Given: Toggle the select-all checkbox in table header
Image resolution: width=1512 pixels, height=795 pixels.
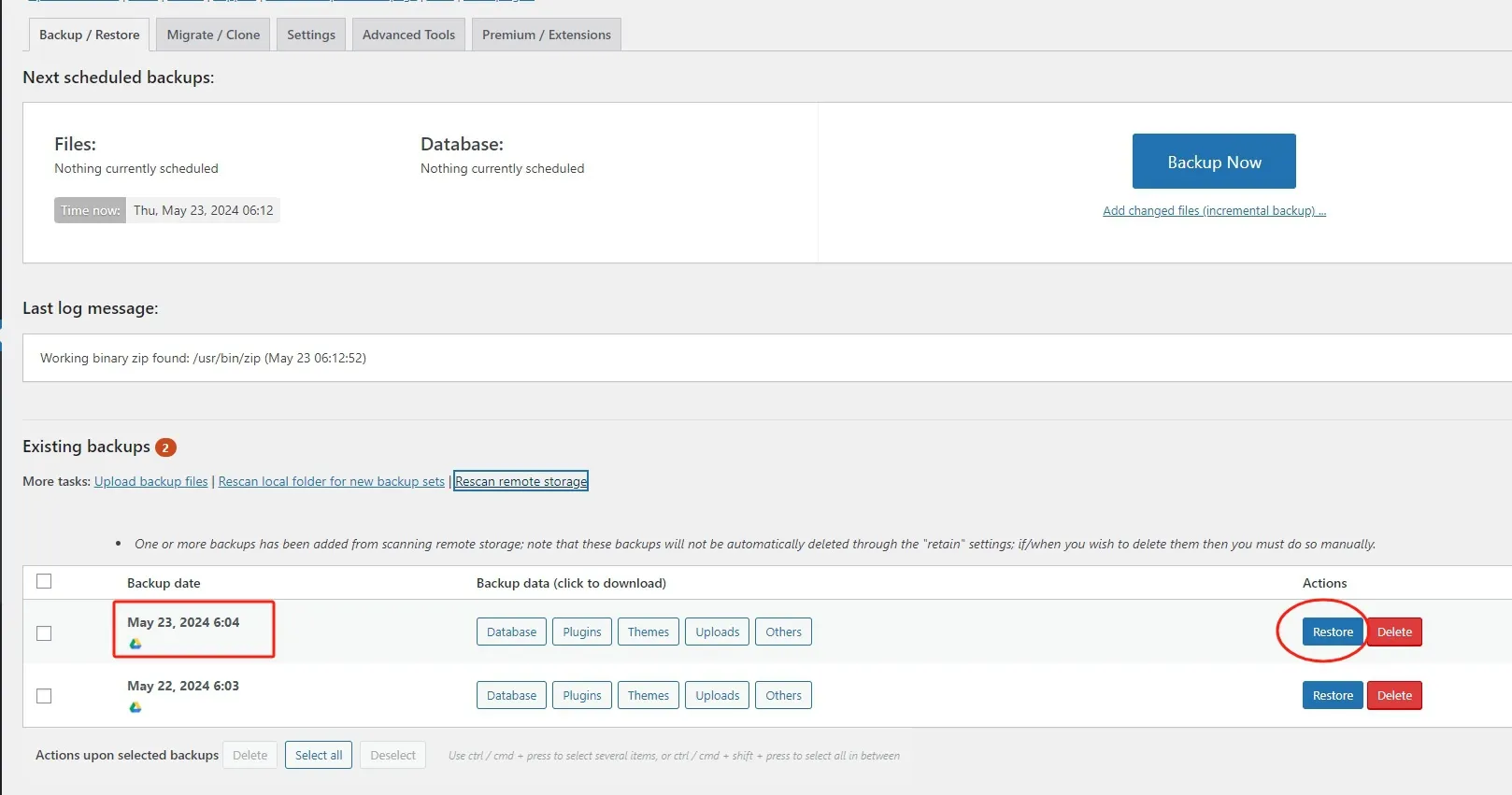Looking at the screenshot, I should pos(44,581).
